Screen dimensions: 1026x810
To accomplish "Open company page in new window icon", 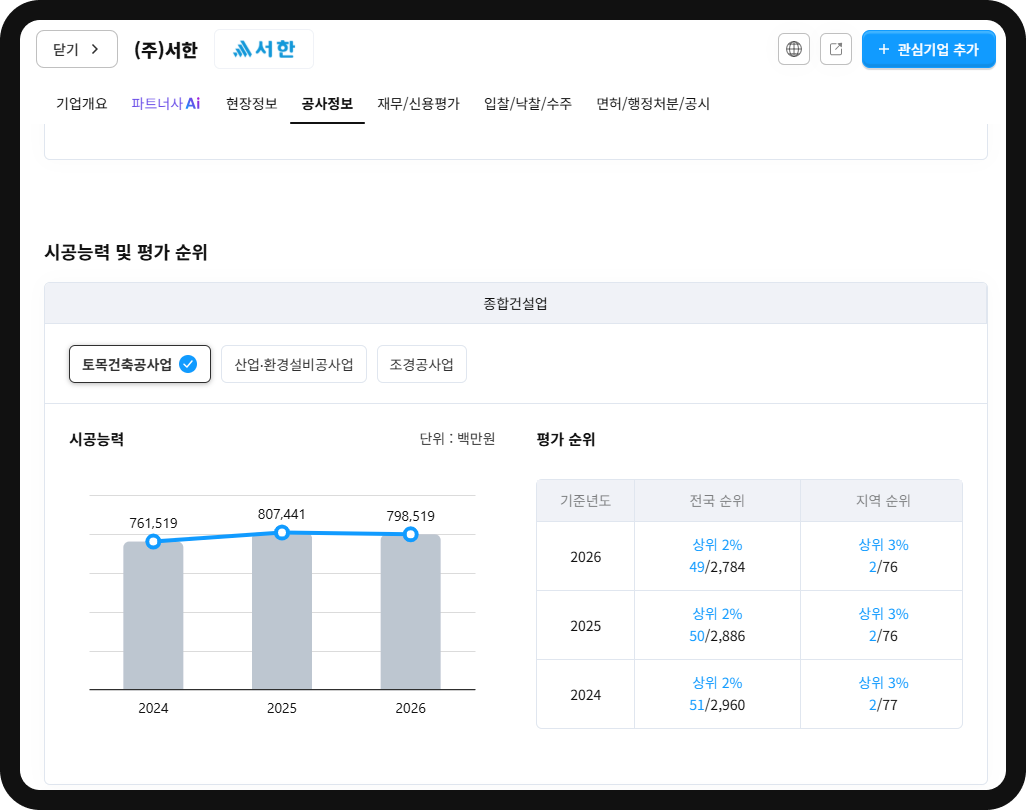I will tap(836, 49).
